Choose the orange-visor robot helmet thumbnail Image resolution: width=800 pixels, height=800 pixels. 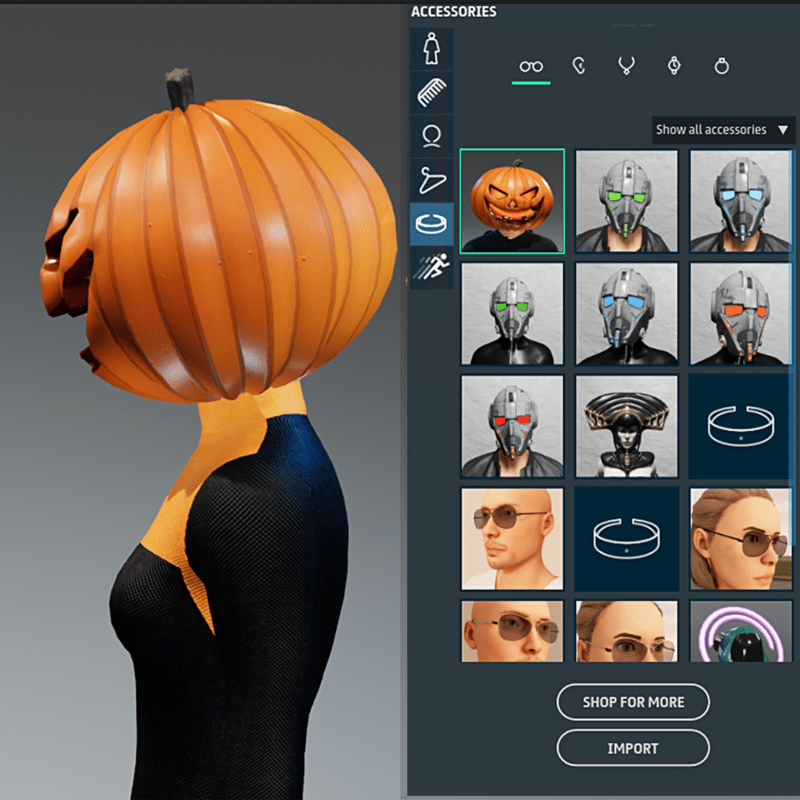[x=741, y=314]
